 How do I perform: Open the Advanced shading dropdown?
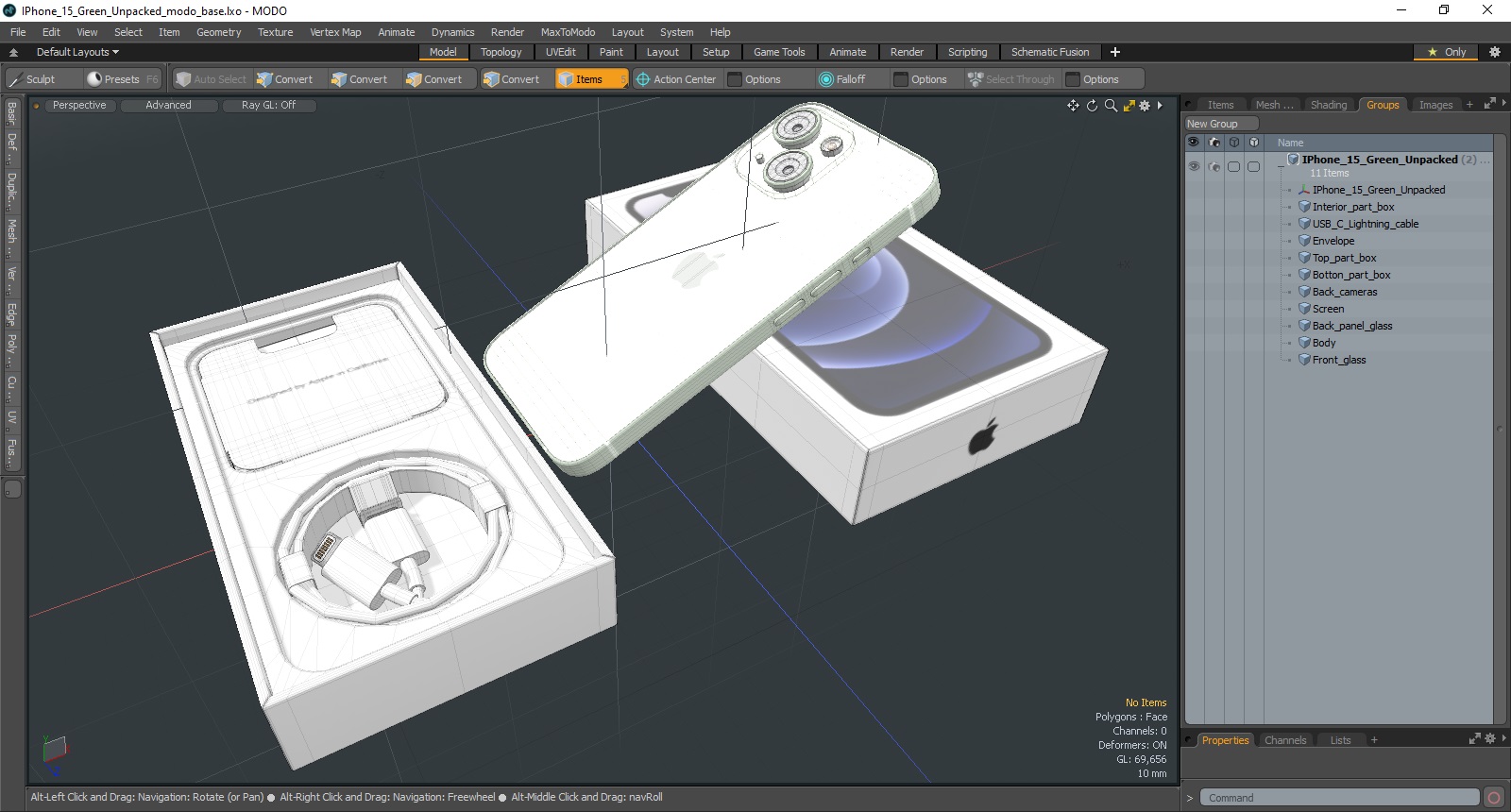168,106
